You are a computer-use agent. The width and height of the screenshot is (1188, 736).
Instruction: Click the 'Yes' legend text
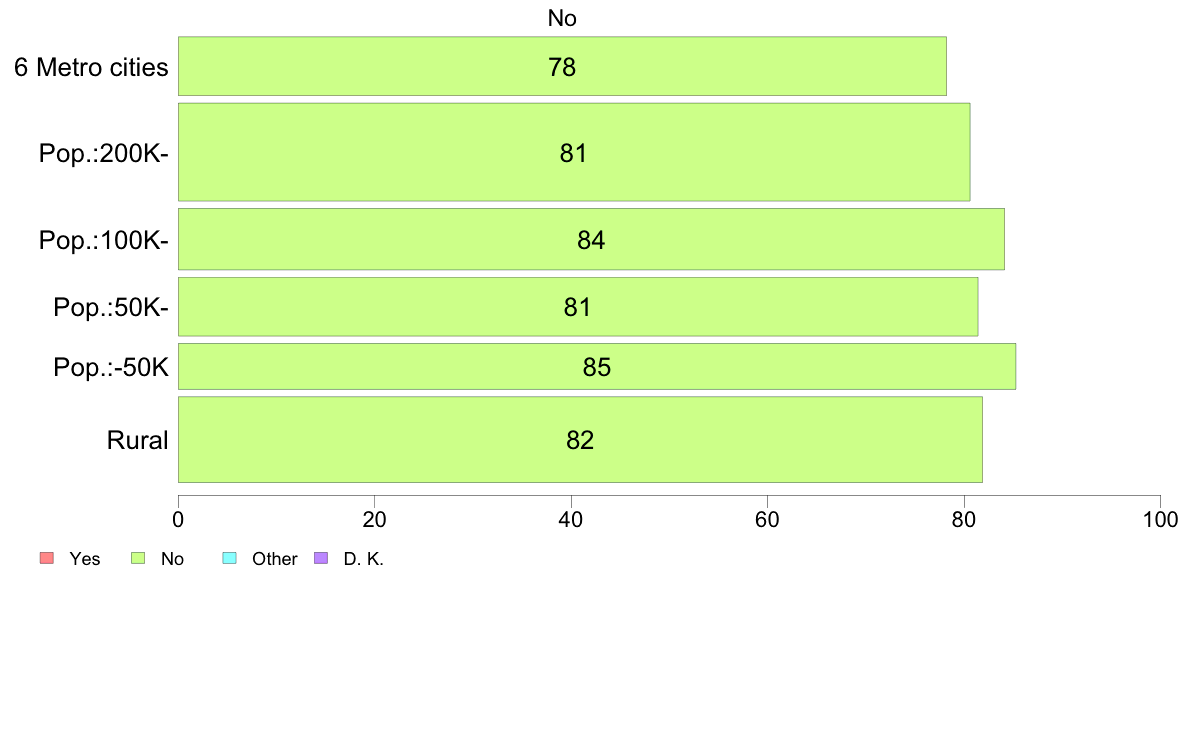(x=85, y=559)
